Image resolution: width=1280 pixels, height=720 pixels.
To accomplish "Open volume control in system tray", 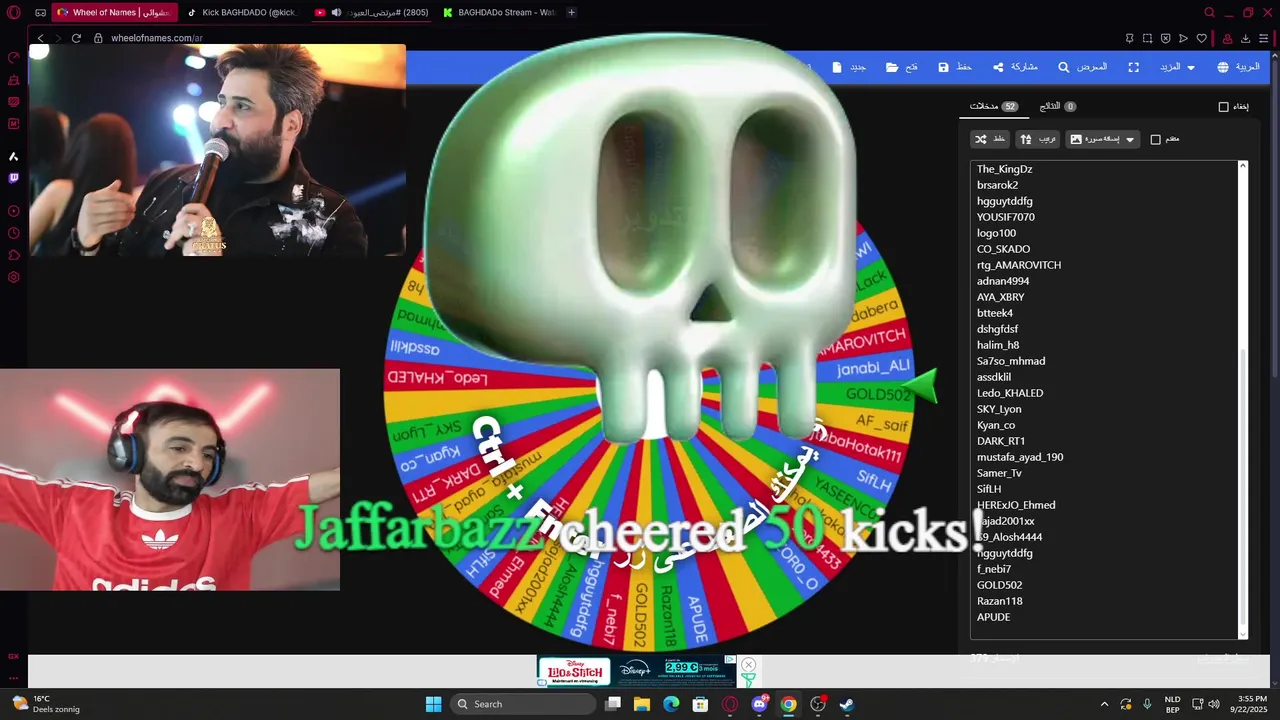I will pos(1212,704).
